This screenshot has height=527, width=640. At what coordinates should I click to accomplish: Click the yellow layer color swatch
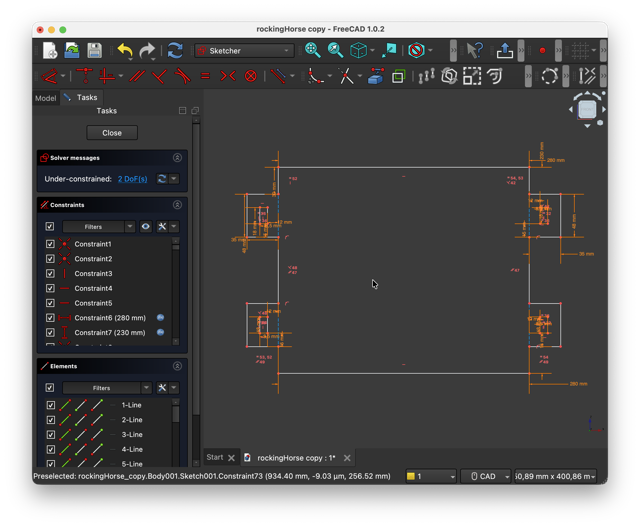tap(411, 477)
